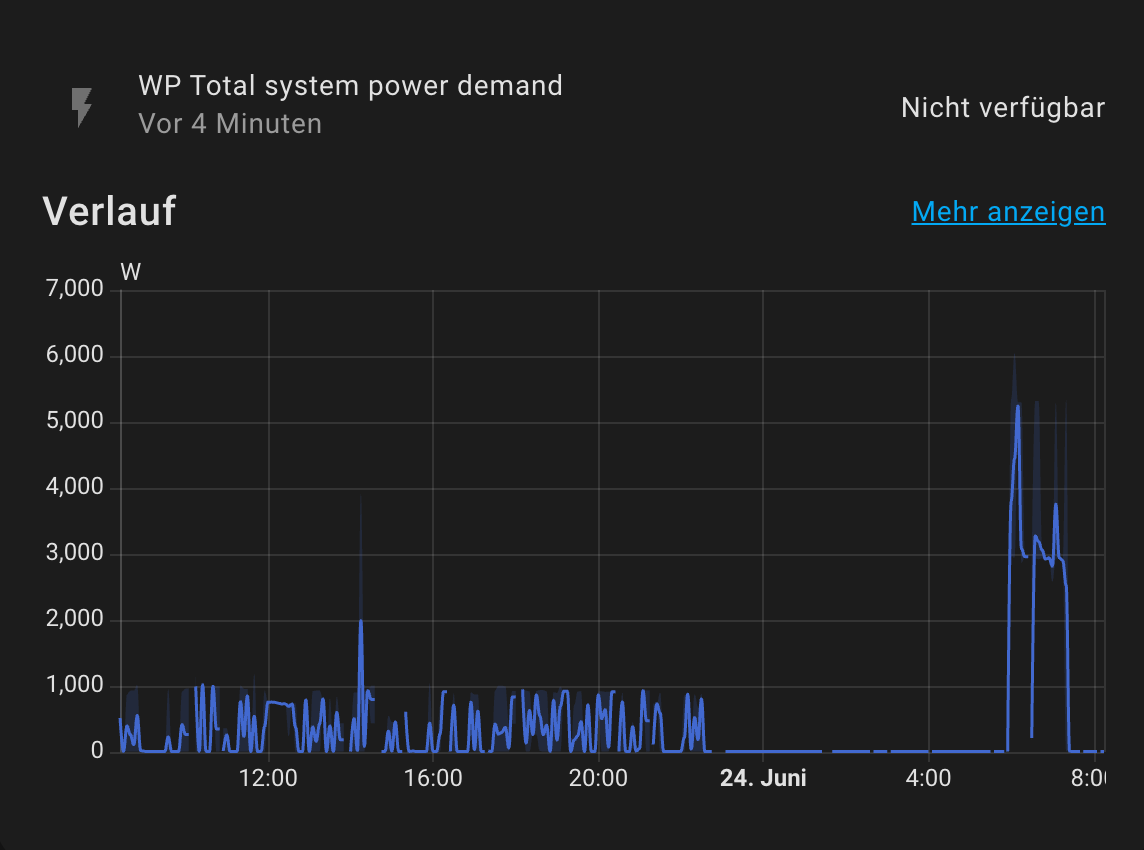The height and width of the screenshot is (850, 1144).
Task: Click the 'WP Total system power demand' title
Action: pyautogui.click(x=350, y=85)
